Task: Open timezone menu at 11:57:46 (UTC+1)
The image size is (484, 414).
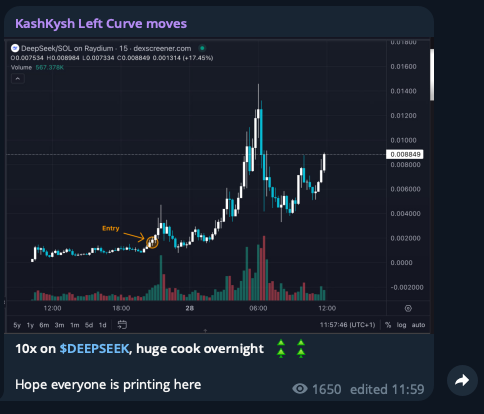Action: point(347,325)
